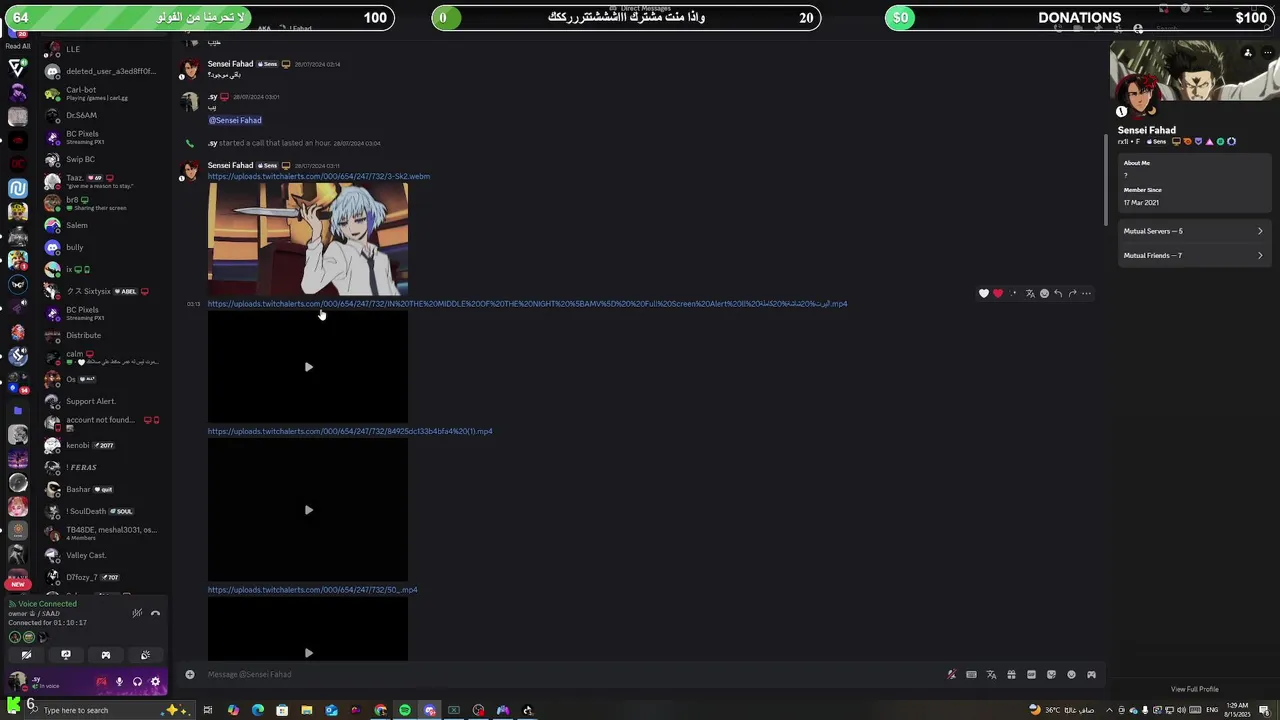Click the crossed mic icon in message bar
The width and height of the screenshot is (1280, 720).
951,674
